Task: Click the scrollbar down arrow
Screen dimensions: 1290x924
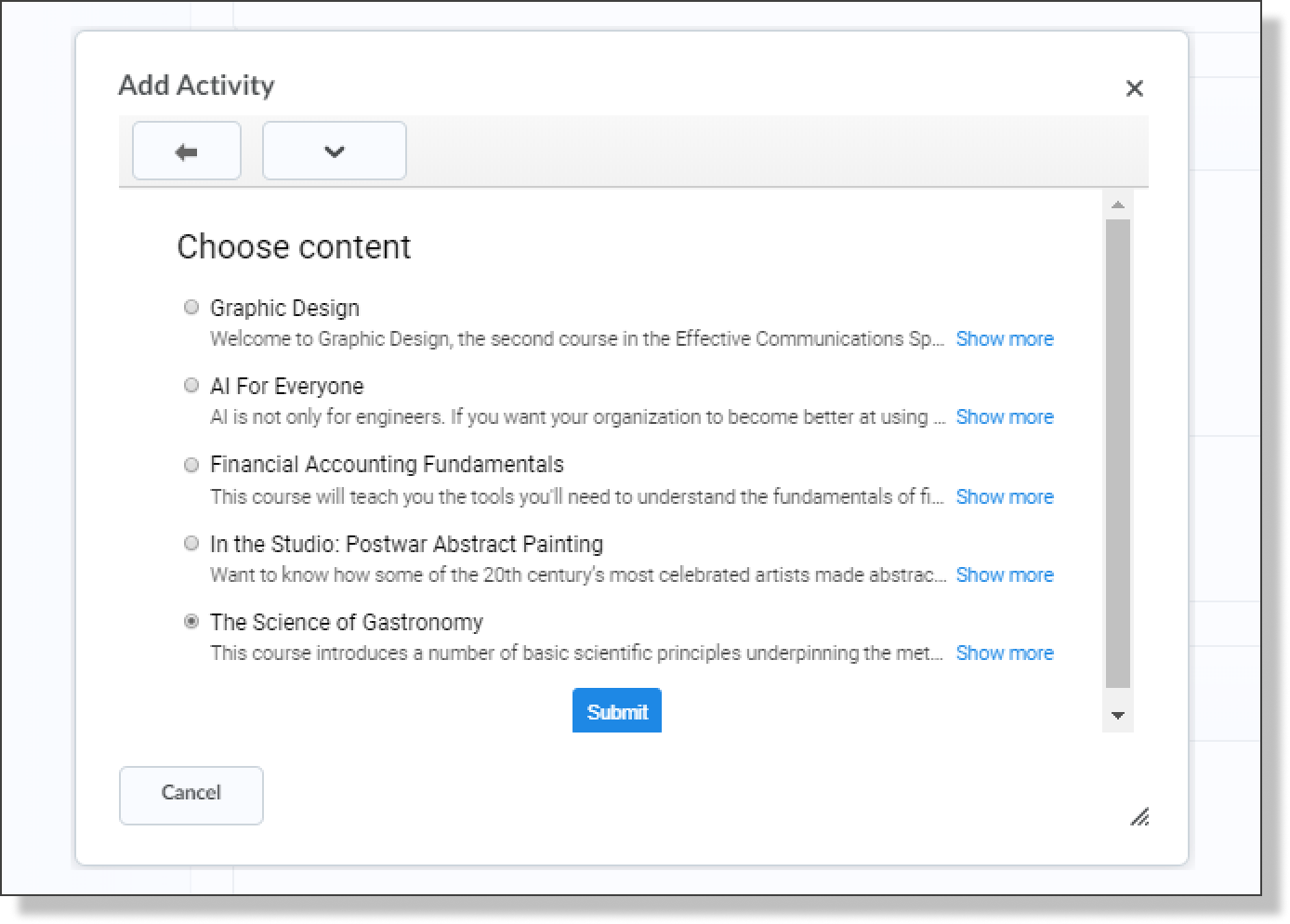Action: [1118, 715]
